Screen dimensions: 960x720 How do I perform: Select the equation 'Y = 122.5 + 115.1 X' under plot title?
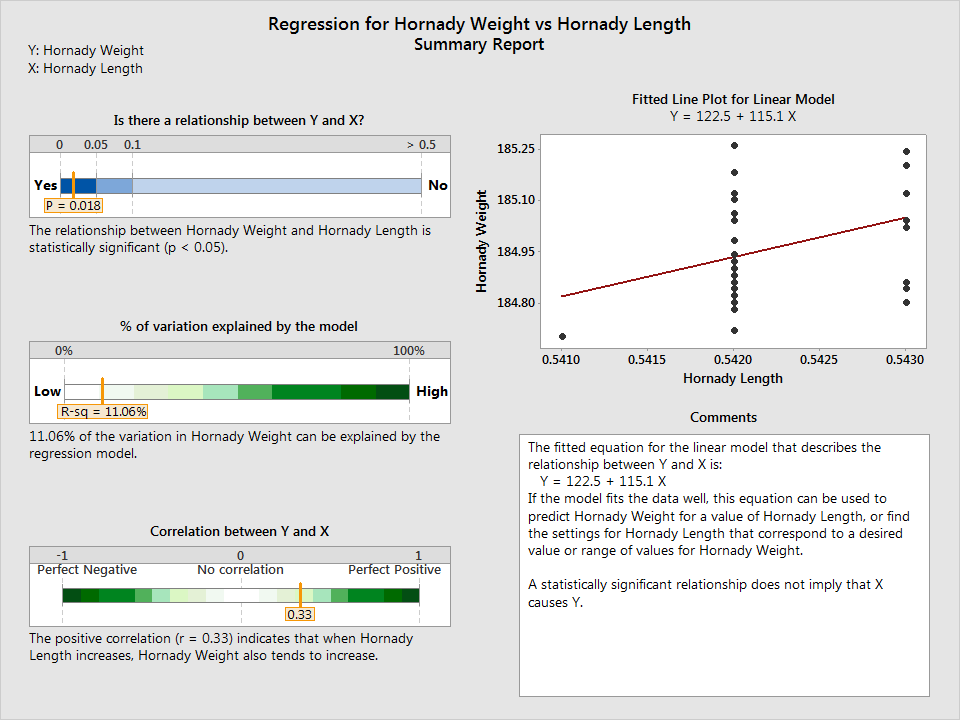tap(733, 116)
